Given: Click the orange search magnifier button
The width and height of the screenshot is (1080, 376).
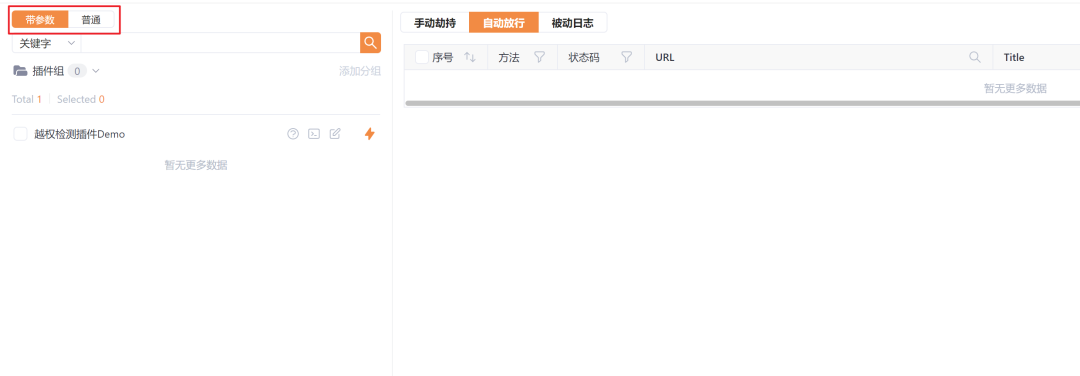Looking at the screenshot, I should click(370, 43).
